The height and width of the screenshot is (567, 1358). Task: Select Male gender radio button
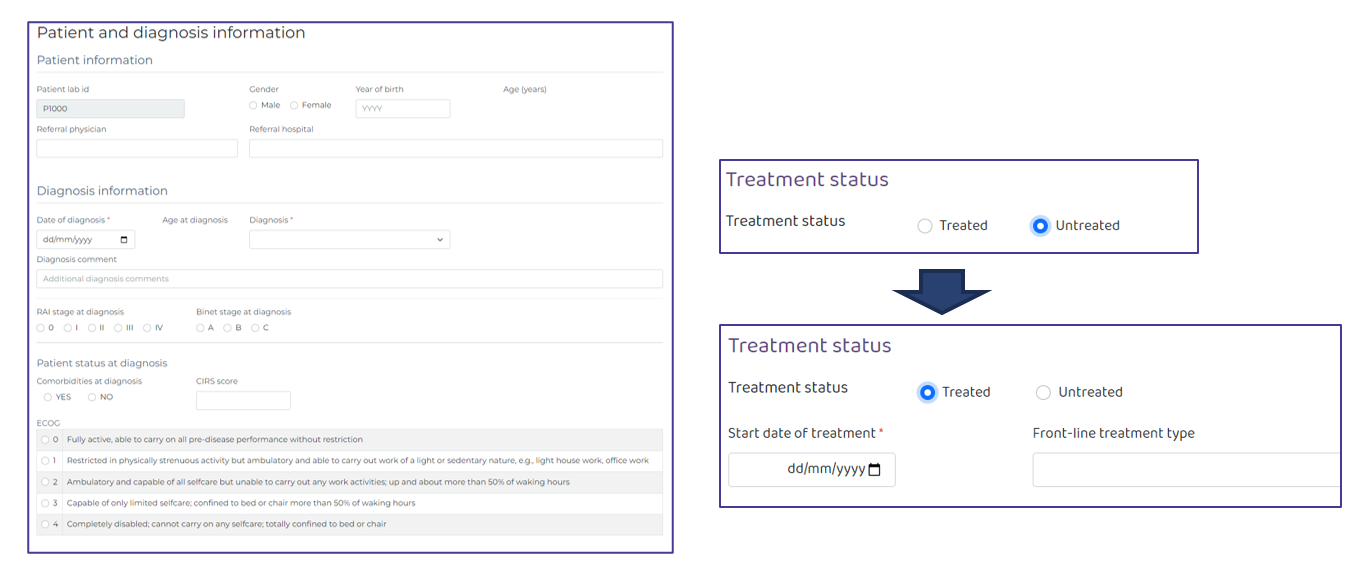[253, 105]
